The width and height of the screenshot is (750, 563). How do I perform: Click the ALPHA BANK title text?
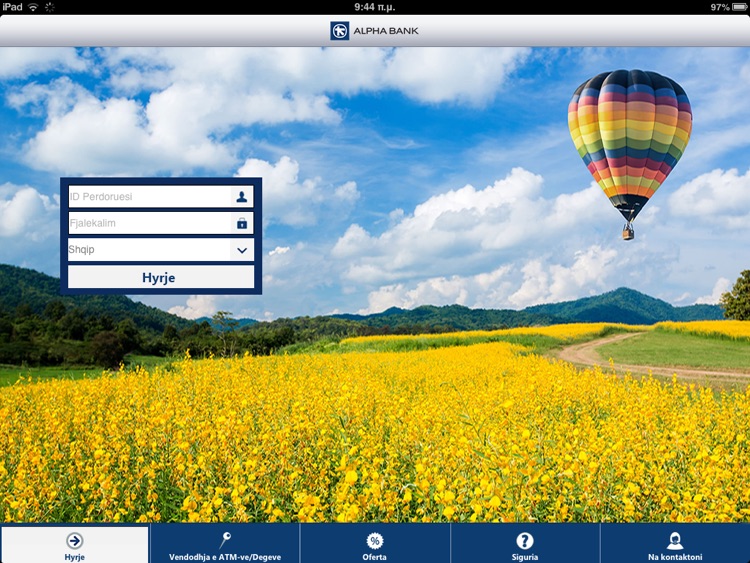click(x=386, y=31)
